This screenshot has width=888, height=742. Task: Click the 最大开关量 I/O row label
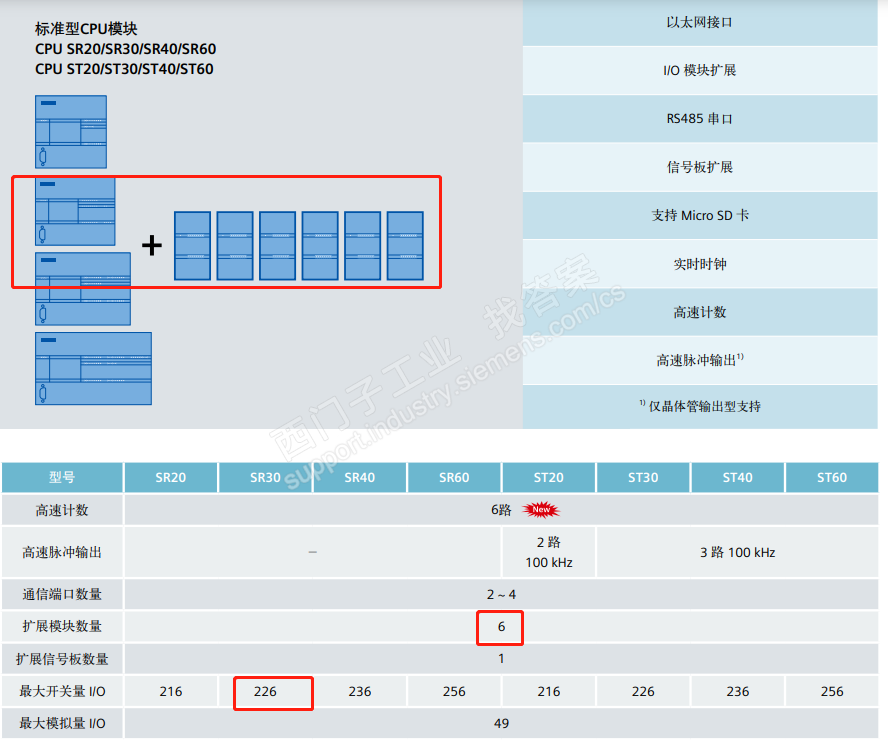[x=62, y=691]
